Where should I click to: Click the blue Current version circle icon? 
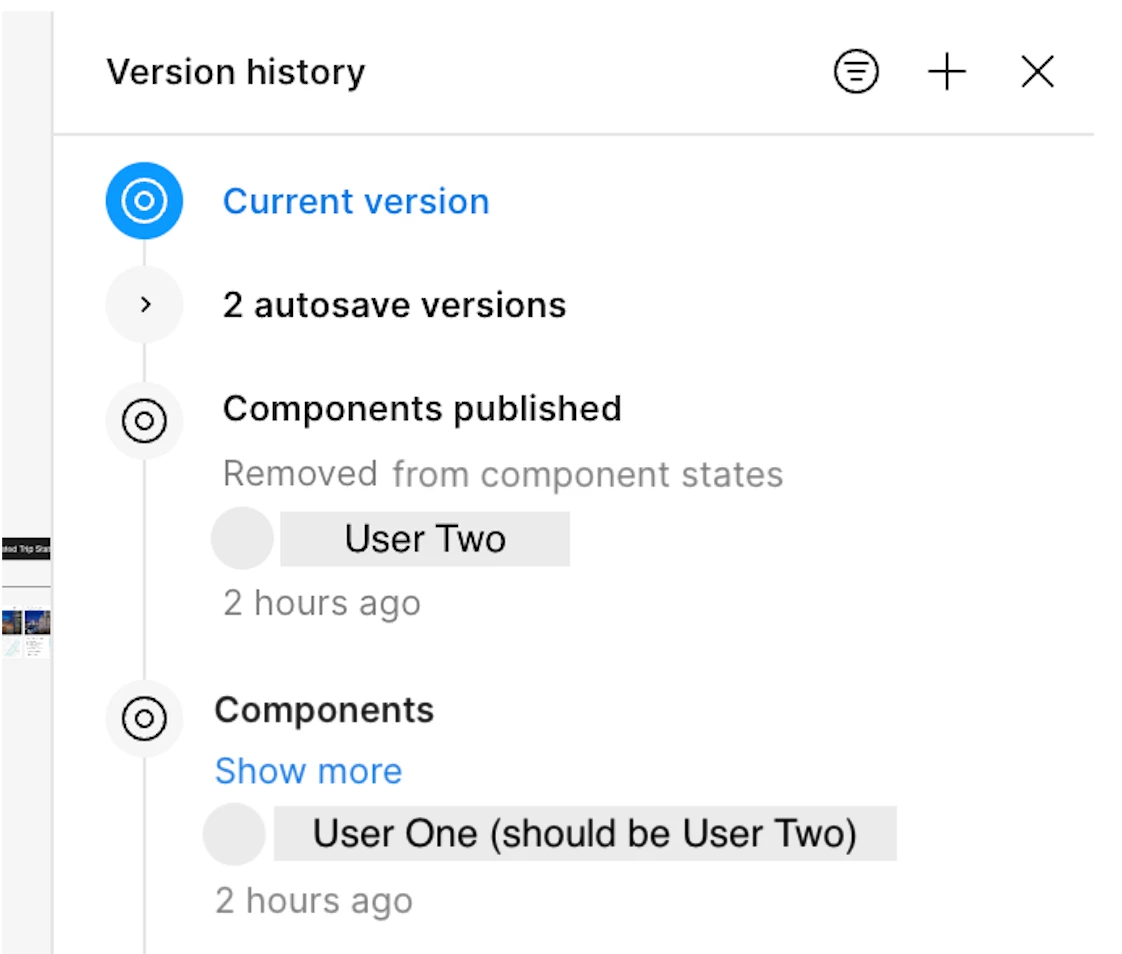(x=144, y=201)
